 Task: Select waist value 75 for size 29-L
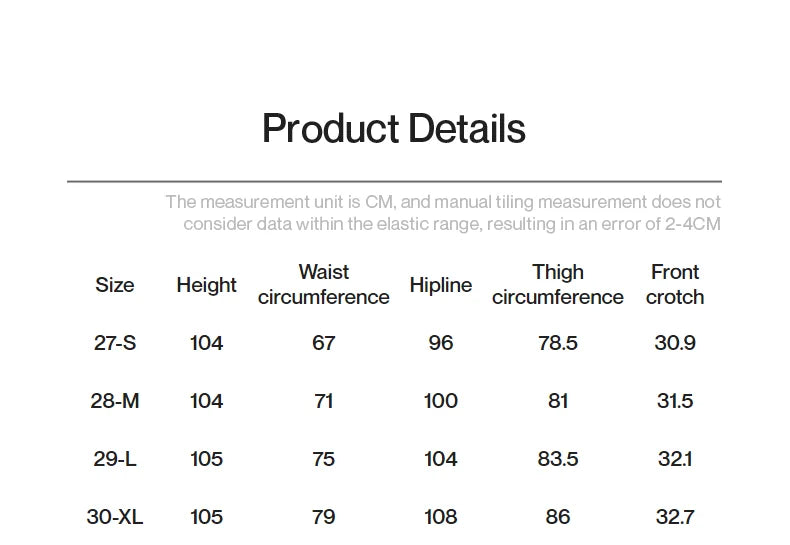(x=323, y=459)
